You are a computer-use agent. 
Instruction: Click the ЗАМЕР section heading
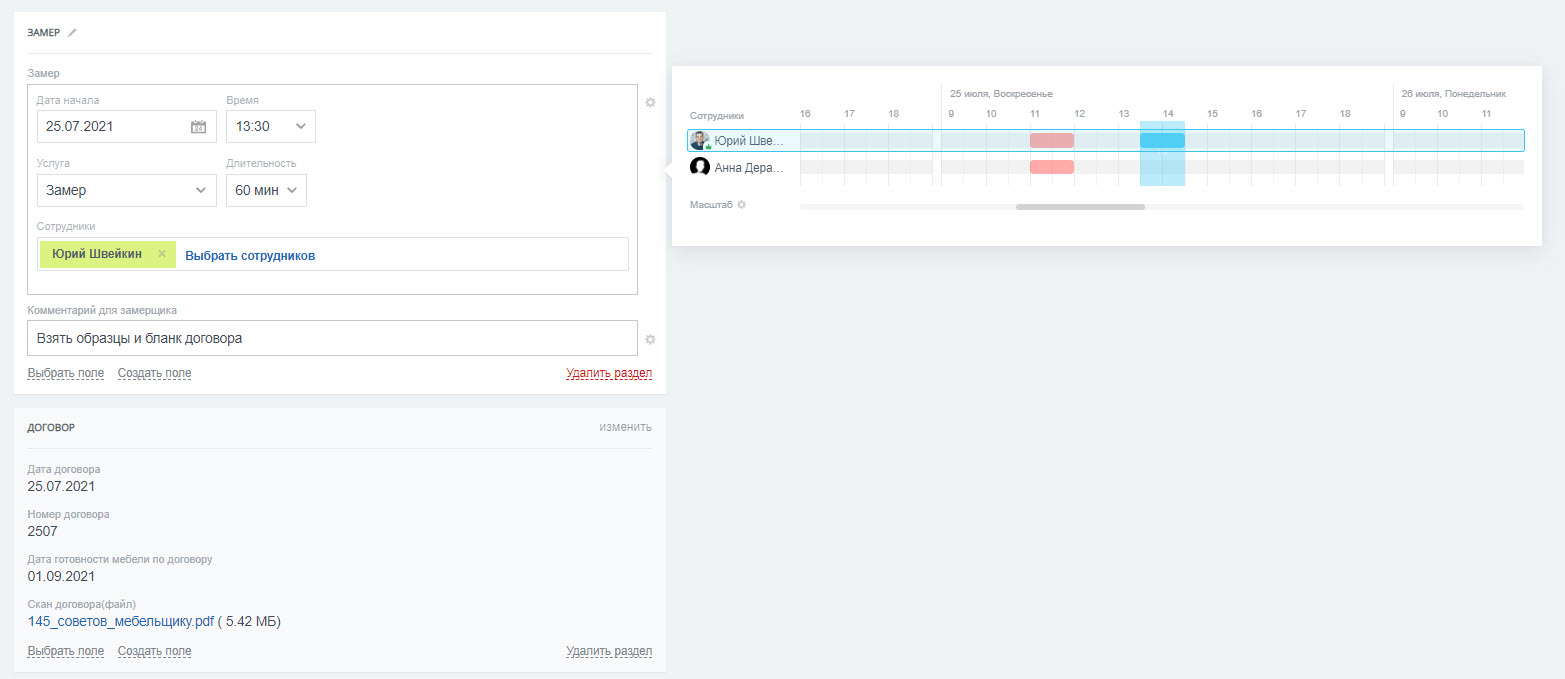pyautogui.click(x=44, y=33)
